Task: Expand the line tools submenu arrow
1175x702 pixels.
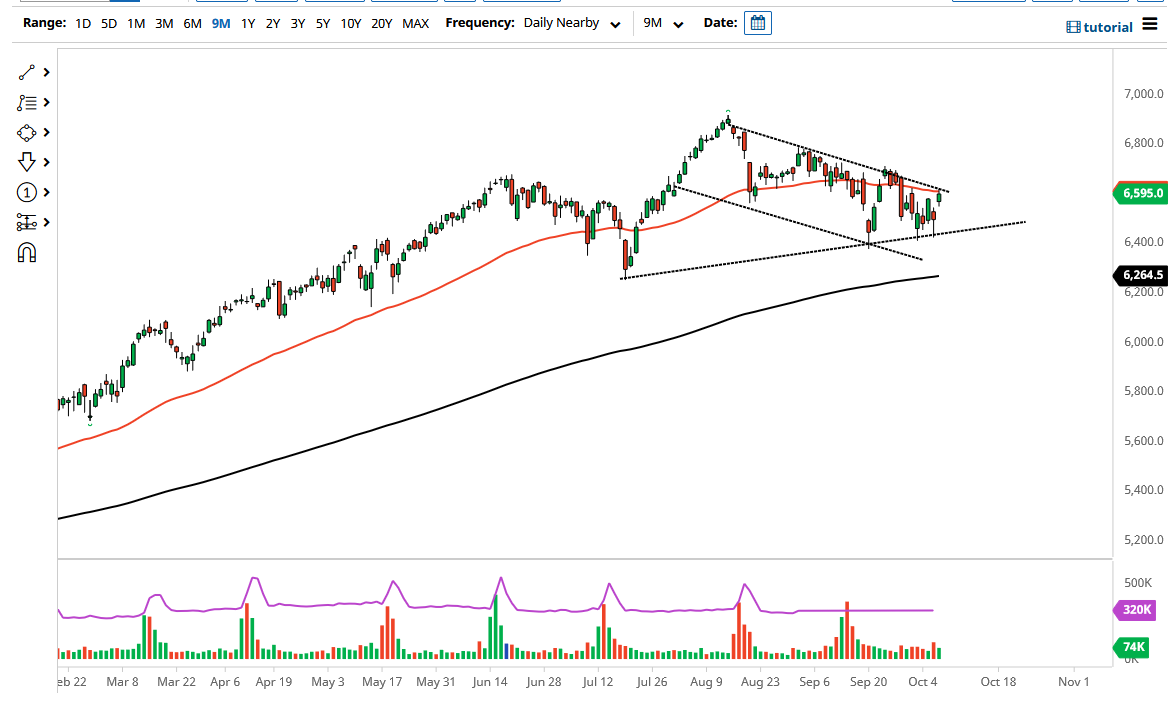Action: [46, 73]
